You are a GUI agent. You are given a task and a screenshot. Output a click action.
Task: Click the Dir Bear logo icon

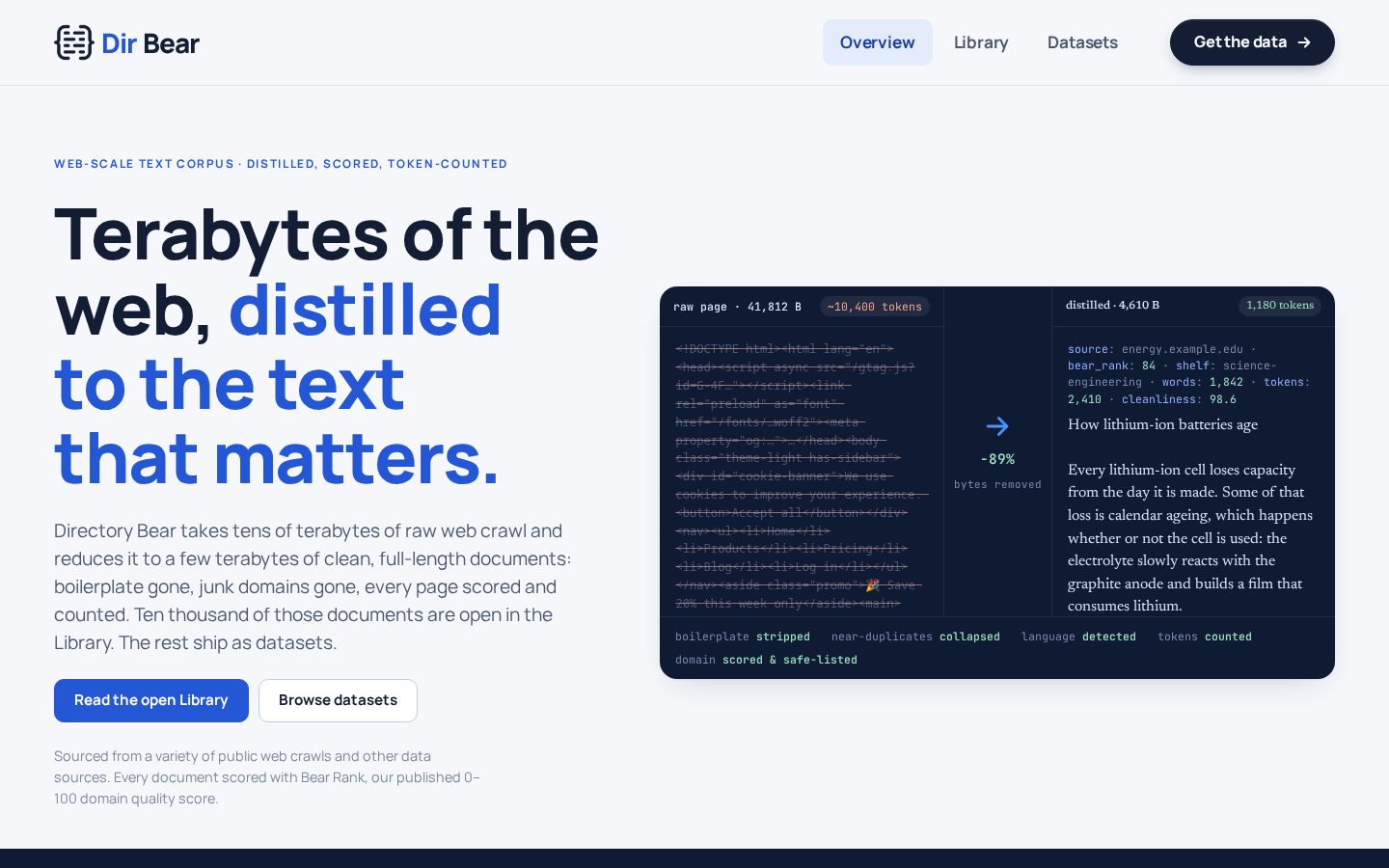click(x=73, y=42)
